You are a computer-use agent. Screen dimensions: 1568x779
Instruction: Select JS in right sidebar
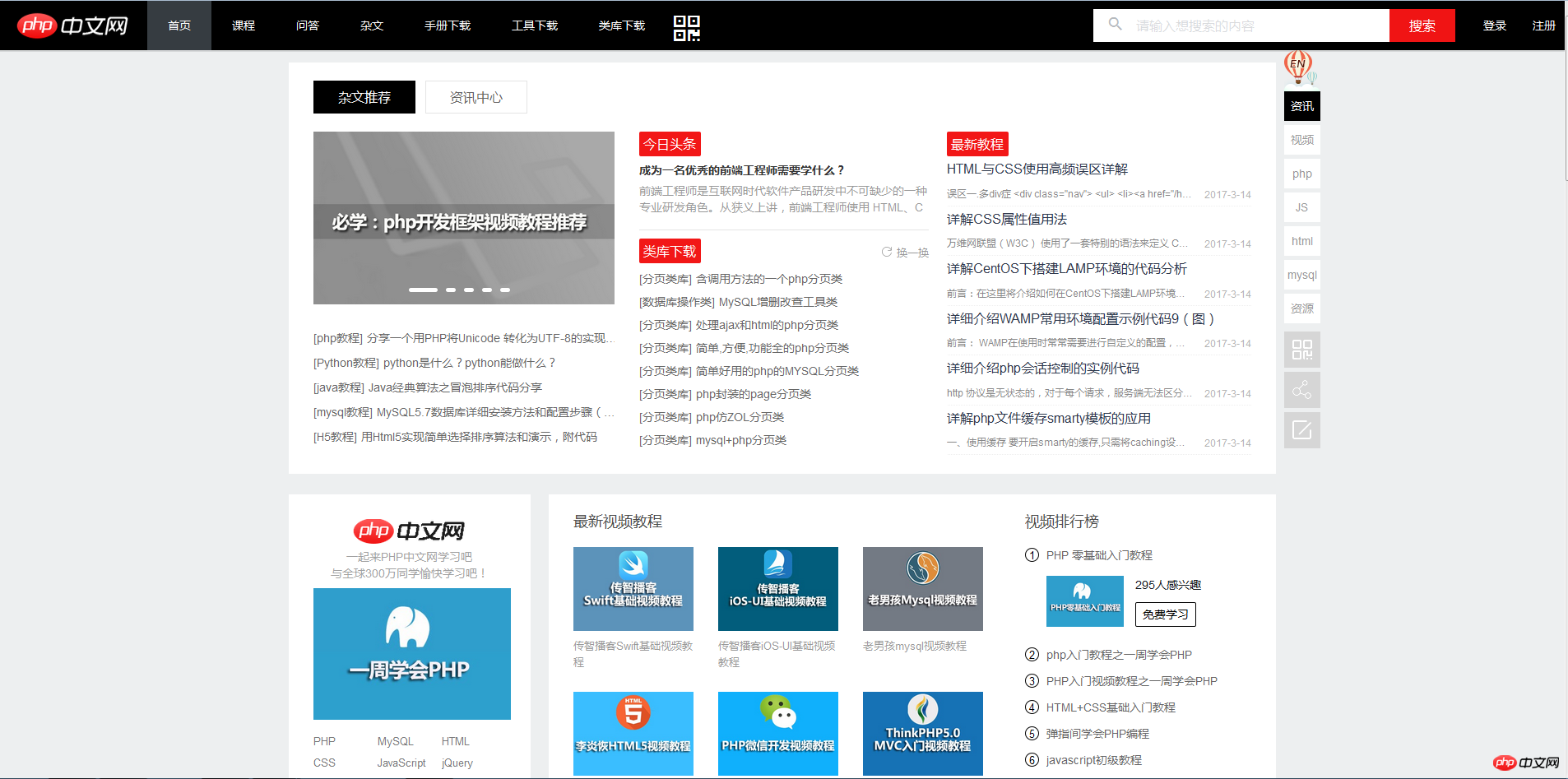pyautogui.click(x=1302, y=207)
